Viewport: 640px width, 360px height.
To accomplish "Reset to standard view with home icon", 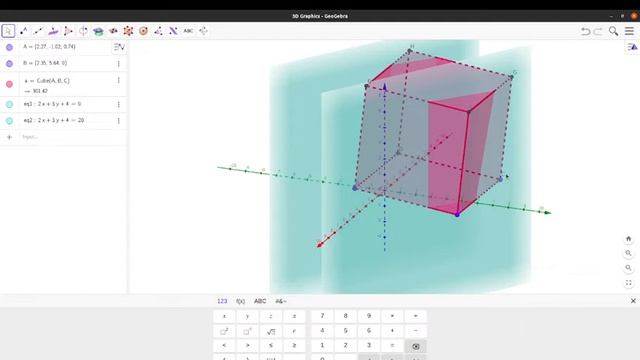I will pos(629,239).
